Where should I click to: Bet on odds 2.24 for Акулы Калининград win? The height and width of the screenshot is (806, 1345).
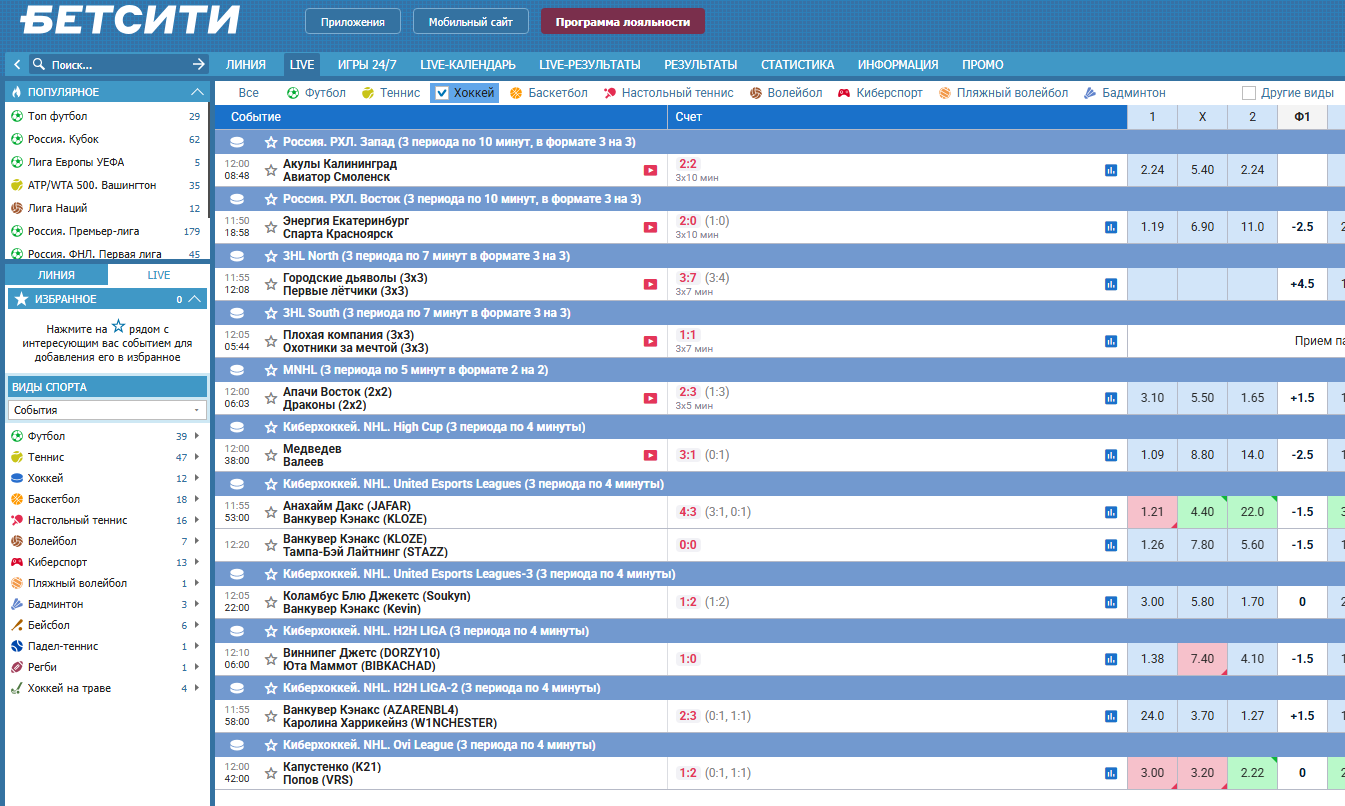pos(1152,170)
